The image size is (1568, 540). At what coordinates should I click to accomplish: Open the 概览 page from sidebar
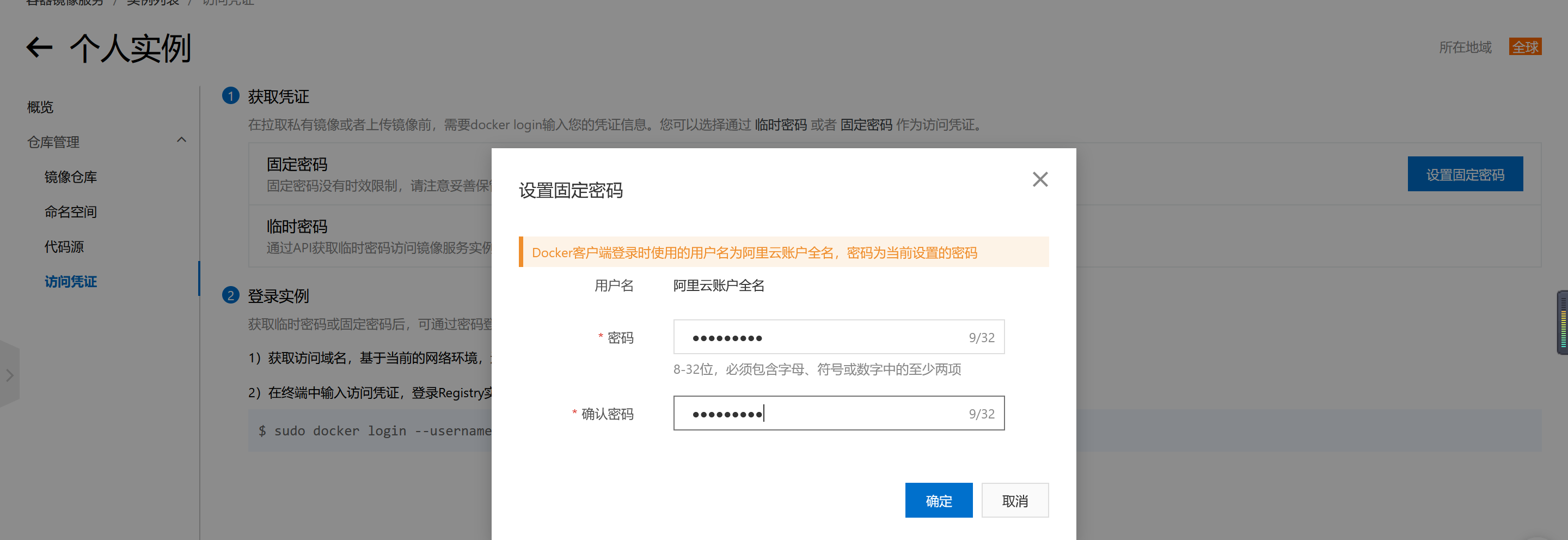(x=40, y=107)
